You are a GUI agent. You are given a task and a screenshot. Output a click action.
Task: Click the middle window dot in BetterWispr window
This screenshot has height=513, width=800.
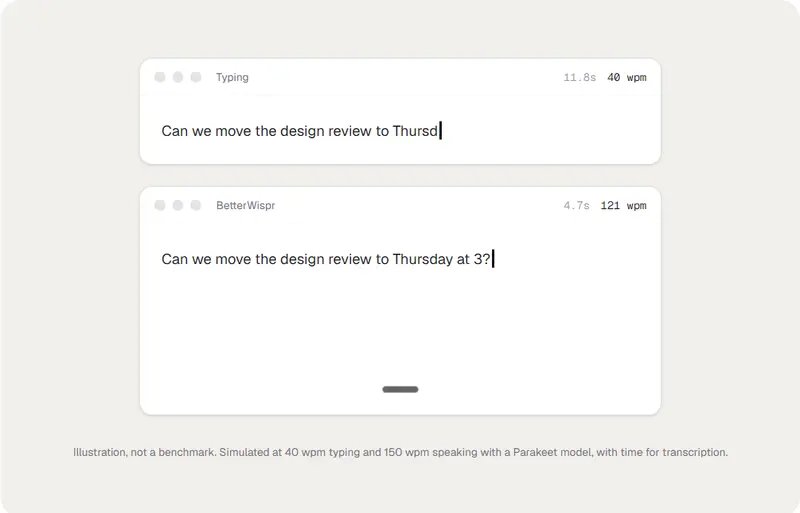coord(178,205)
